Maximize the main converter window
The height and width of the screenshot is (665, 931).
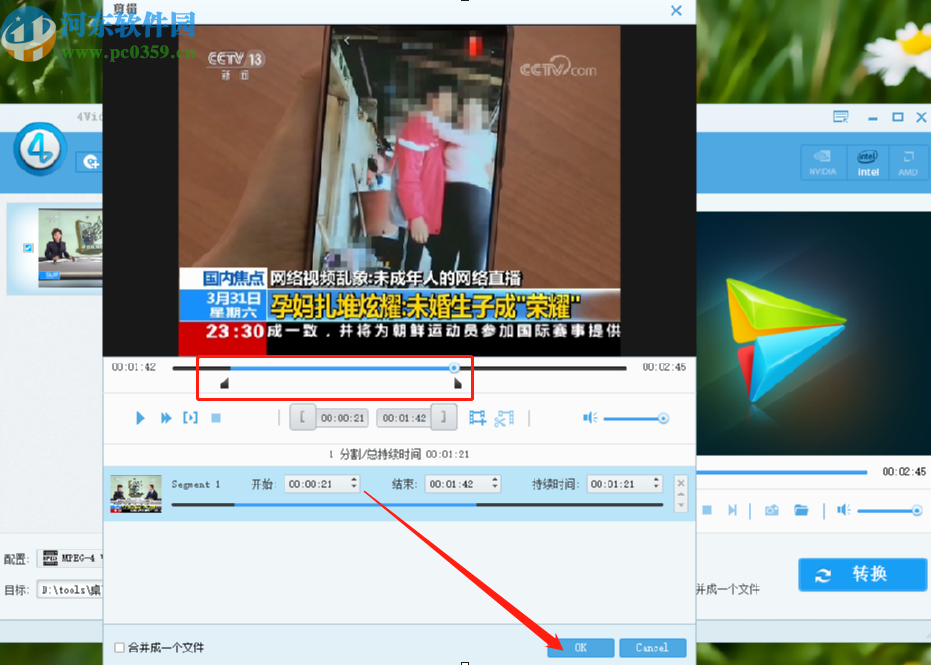(x=898, y=117)
